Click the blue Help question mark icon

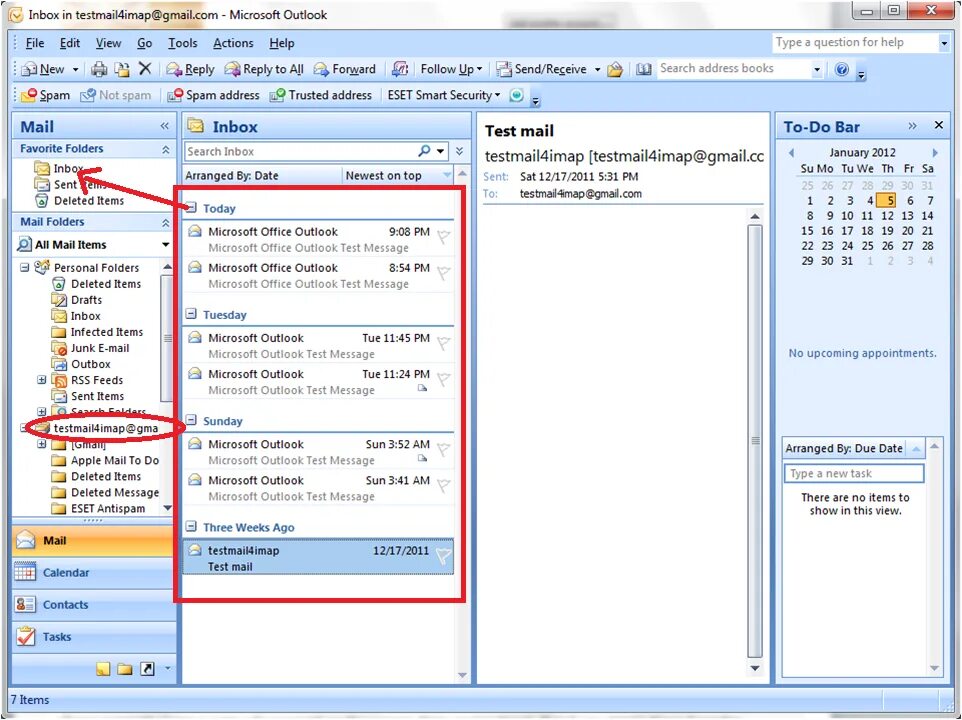[842, 69]
